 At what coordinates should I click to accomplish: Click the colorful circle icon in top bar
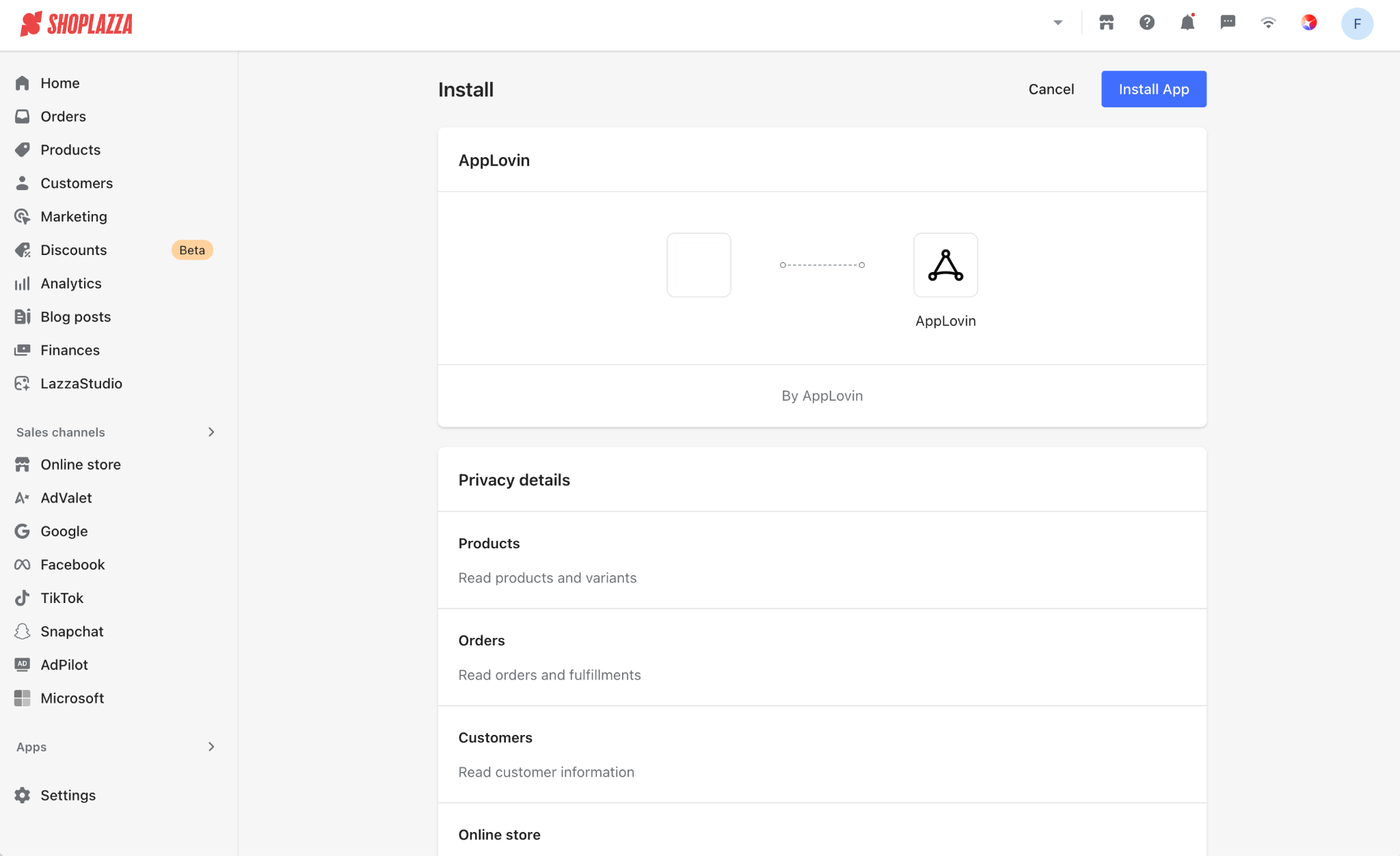[1309, 23]
